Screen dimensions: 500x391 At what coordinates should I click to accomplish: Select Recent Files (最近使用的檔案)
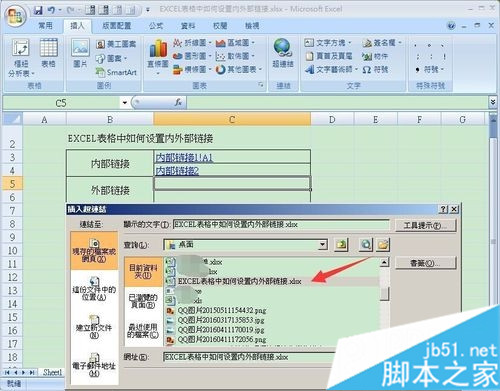coord(143,331)
